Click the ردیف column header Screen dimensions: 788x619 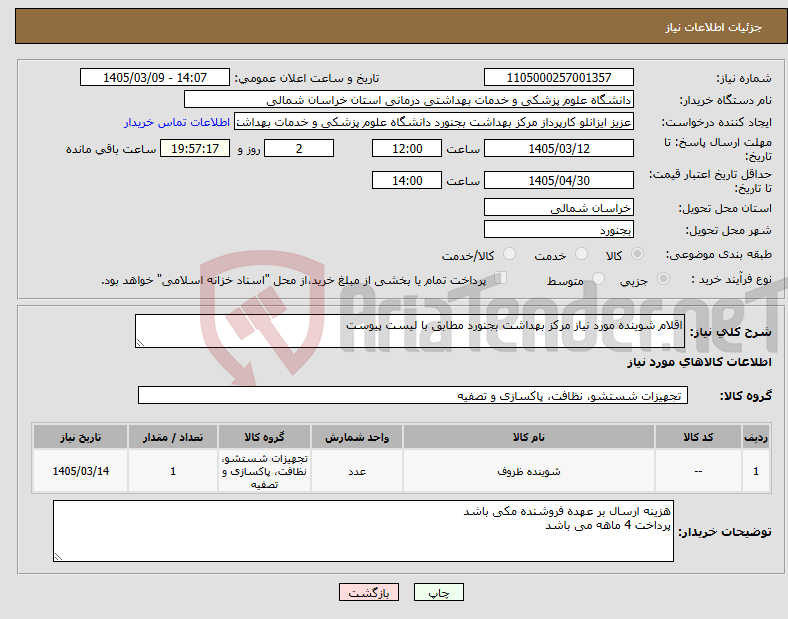pyautogui.click(x=756, y=437)
